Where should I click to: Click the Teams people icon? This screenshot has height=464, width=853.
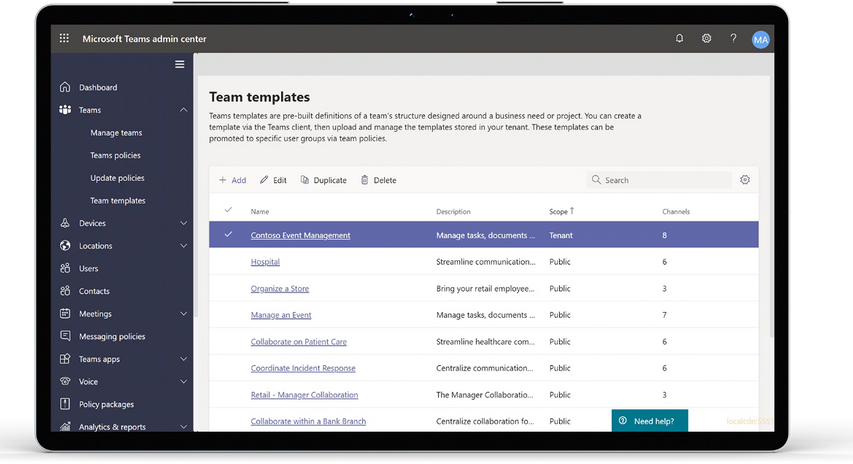(x=65, y=110)
